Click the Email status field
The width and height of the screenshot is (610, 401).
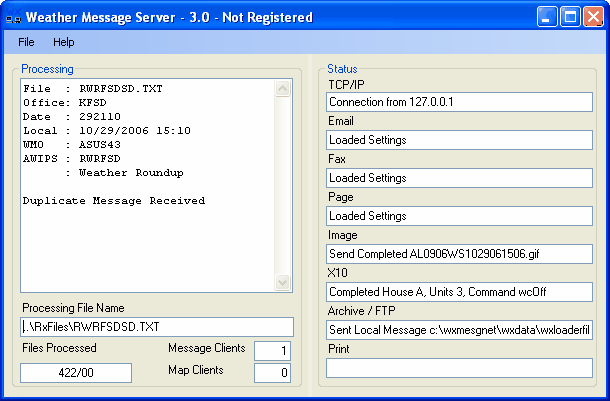click(x=460, y=140)
